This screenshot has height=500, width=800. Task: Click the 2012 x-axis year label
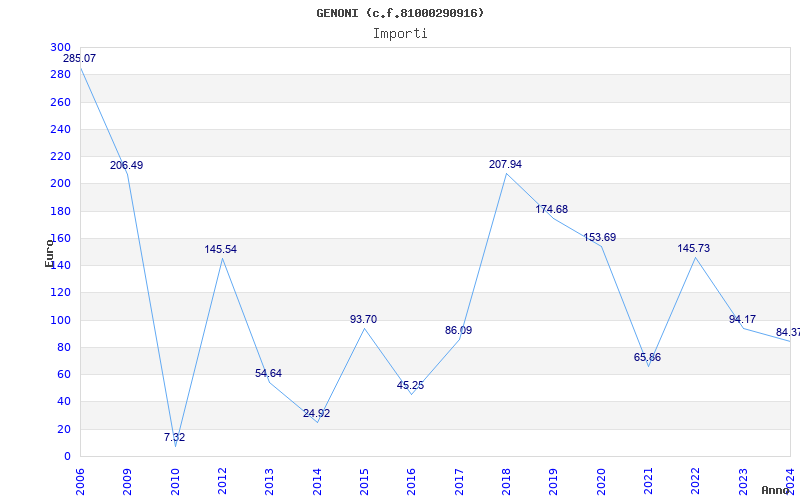(222, 481)
